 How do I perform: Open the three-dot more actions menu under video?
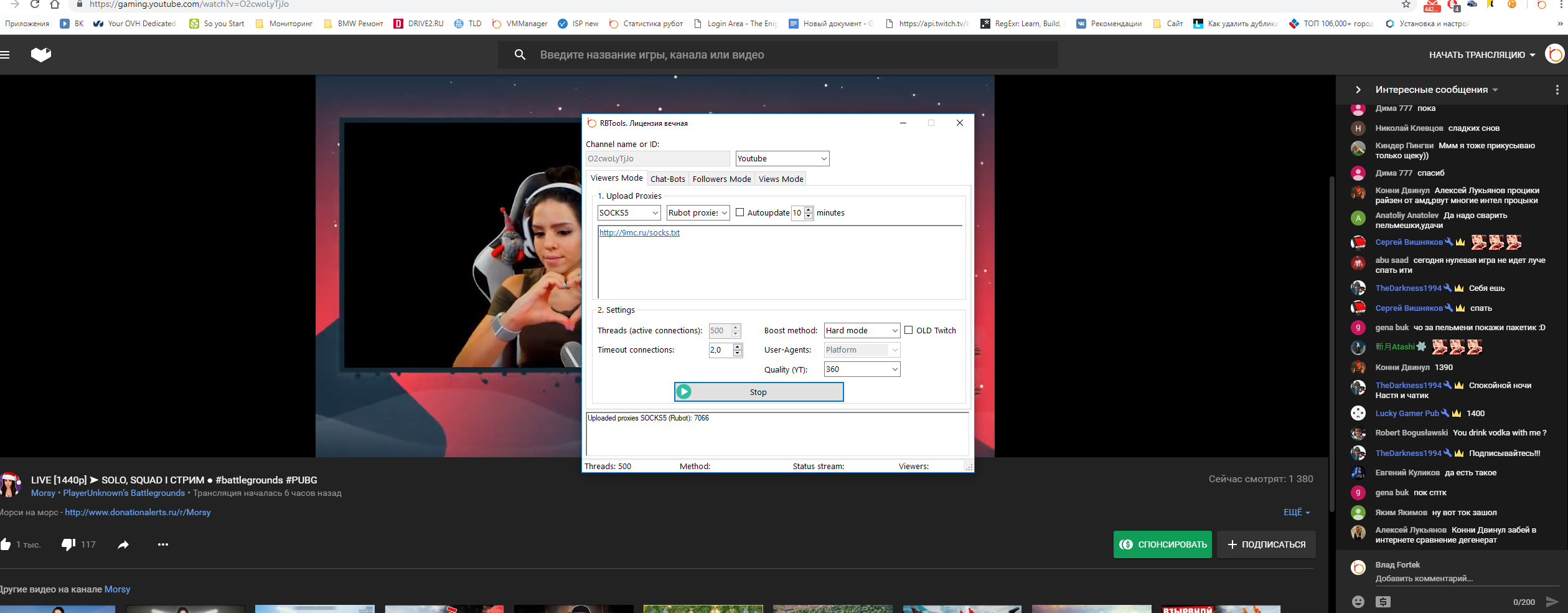click(x=162, y=544)
